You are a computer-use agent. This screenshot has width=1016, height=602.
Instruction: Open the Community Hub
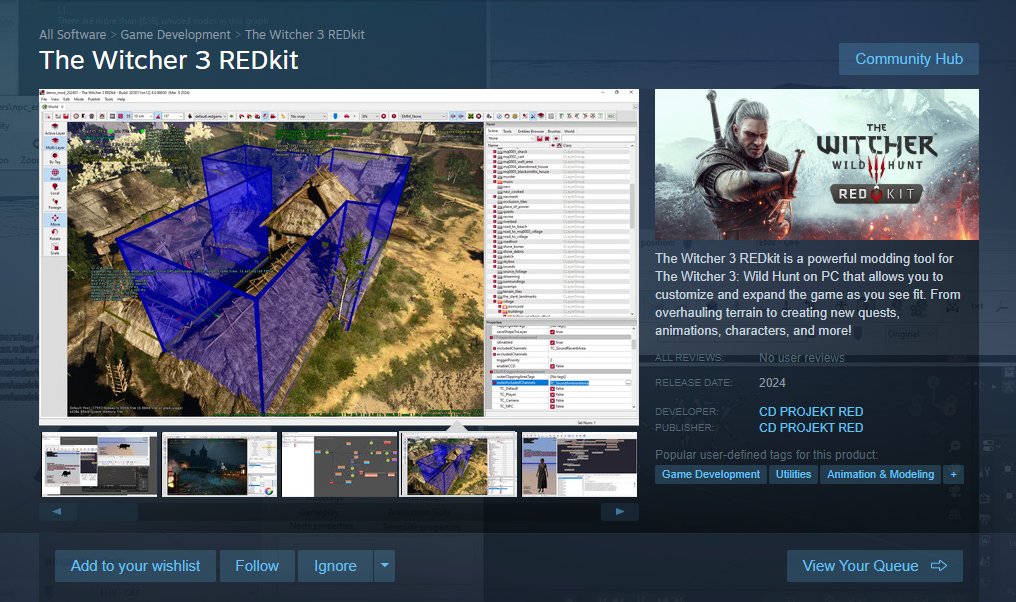908,59
